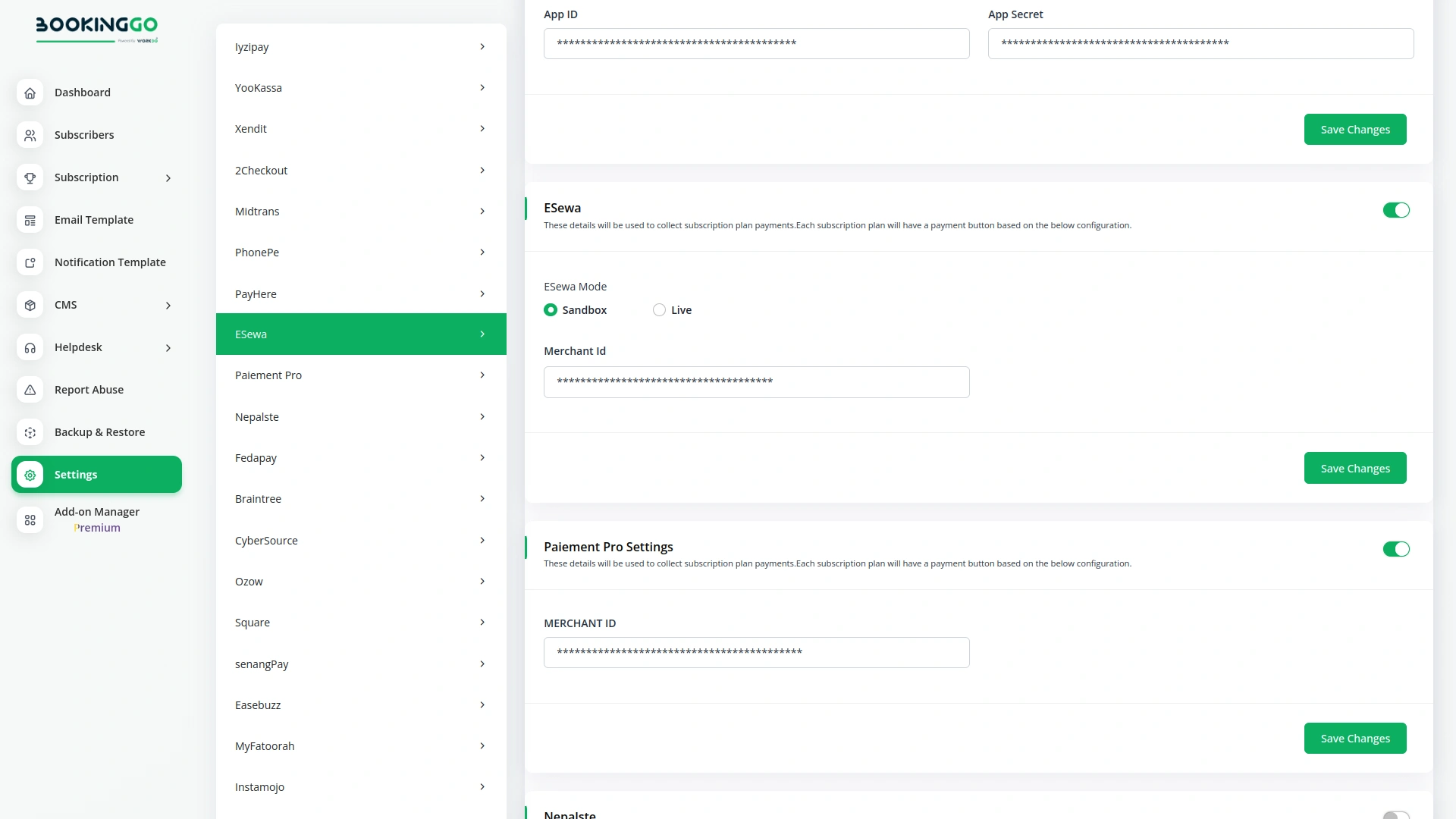Click Save Changes under ESewa settings
This screenshot has width=1456, height=819.
point(1354,468)
